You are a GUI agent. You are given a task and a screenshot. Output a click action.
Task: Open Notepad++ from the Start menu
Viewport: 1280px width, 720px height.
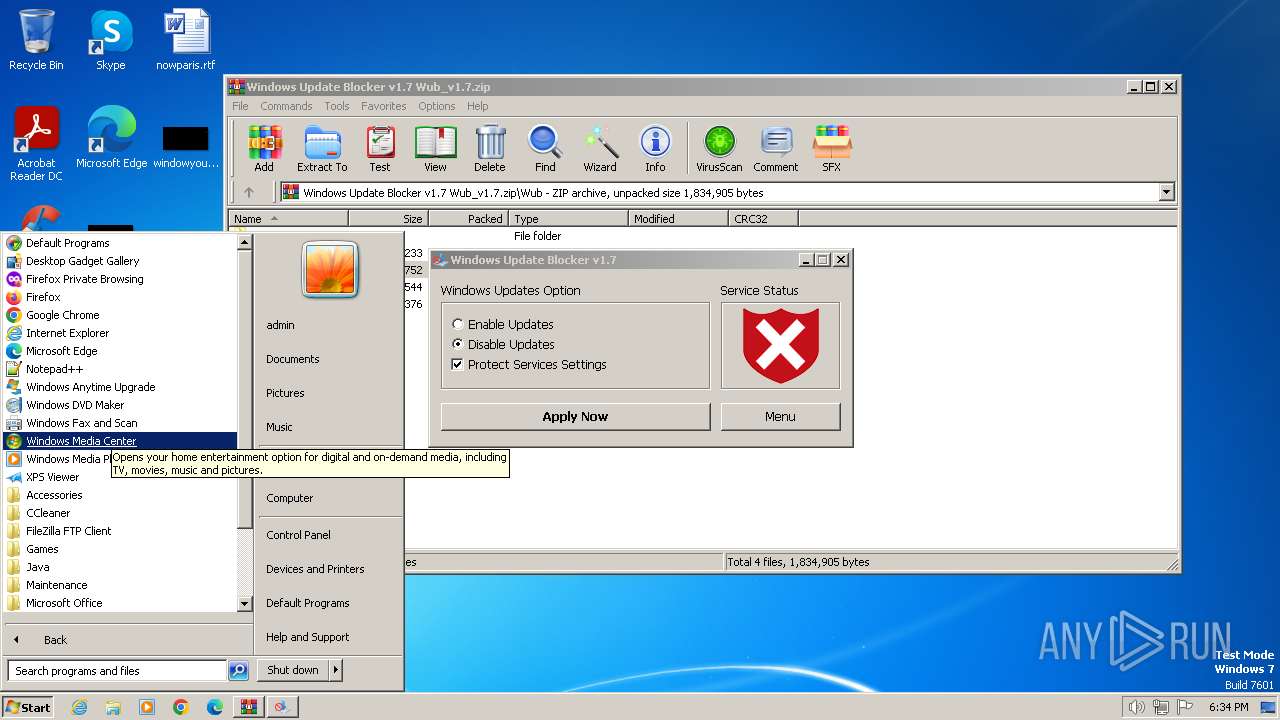[54, 369]
